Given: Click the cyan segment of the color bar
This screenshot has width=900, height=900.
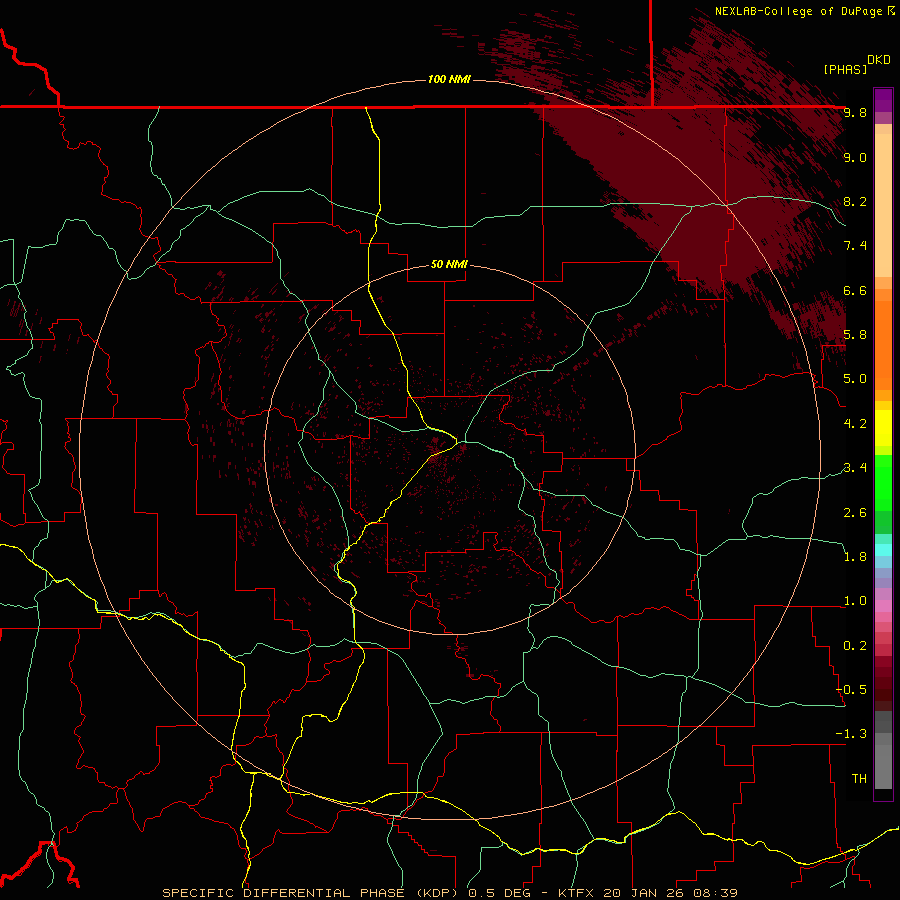Looking at the screenshot, I should (x=883, y=550).
